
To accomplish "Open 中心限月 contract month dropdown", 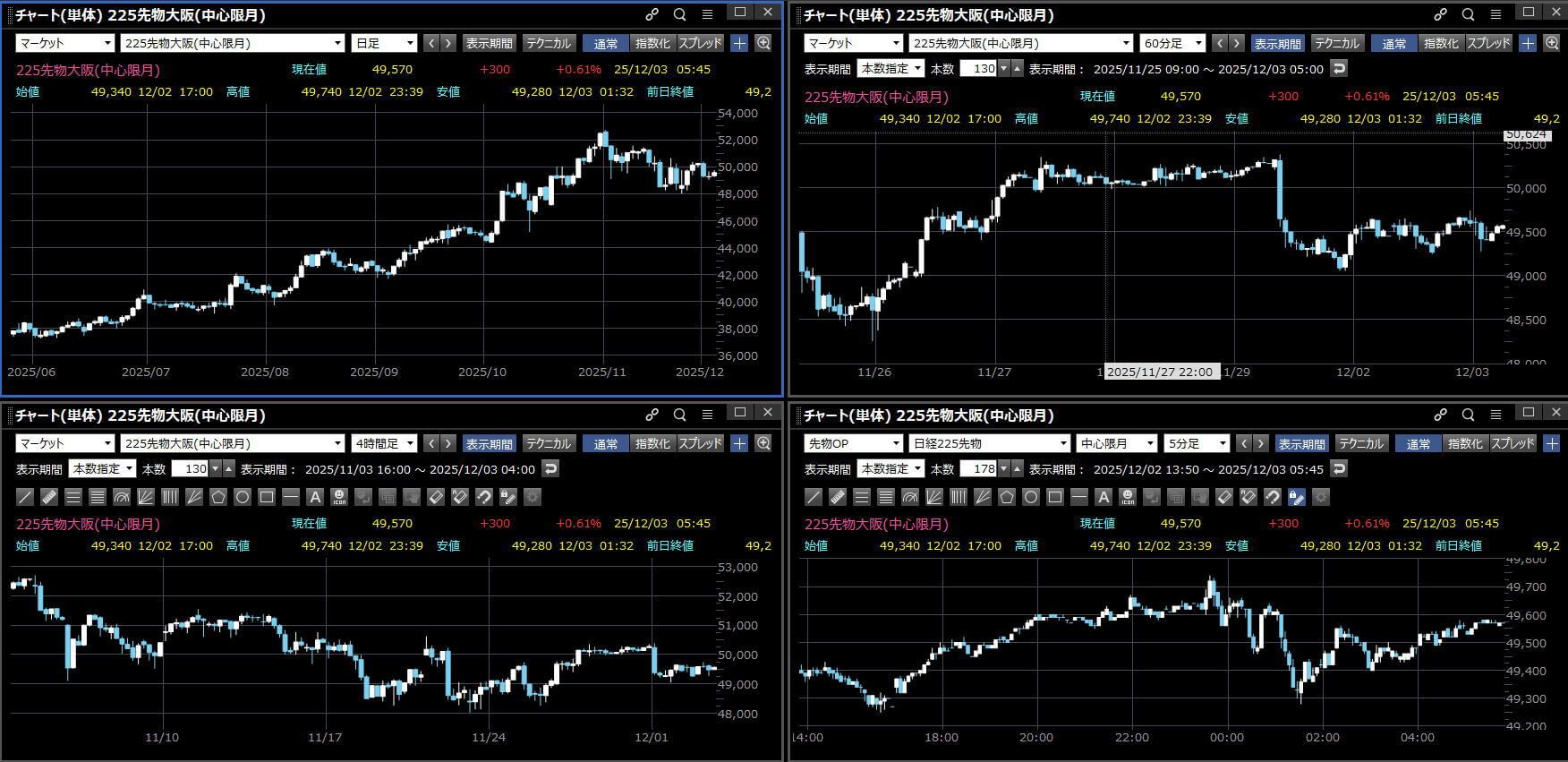I will 1115,443.
